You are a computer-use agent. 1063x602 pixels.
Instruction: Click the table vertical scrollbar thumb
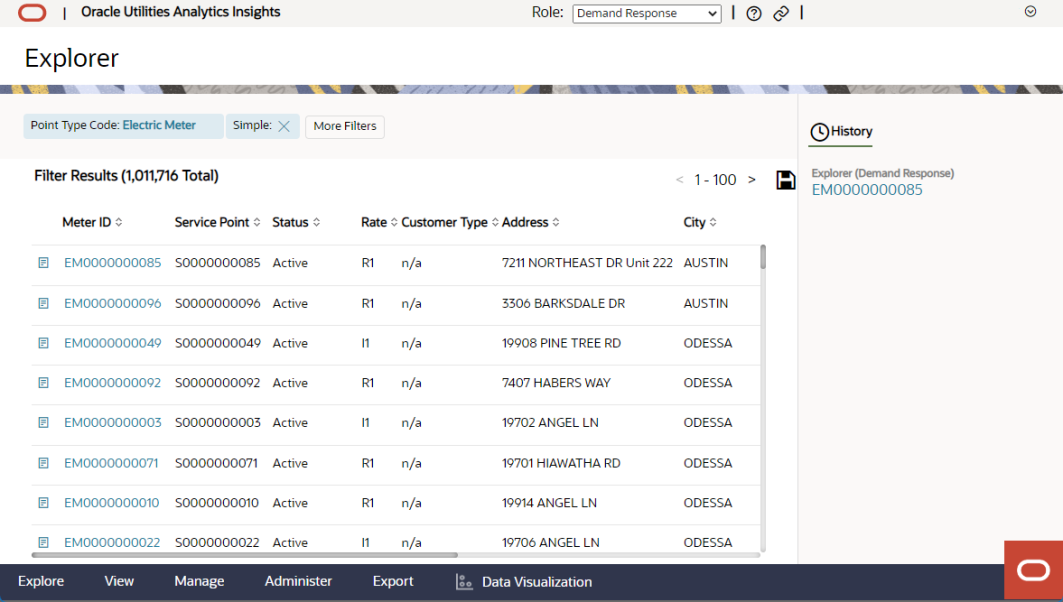click(763, 257)
